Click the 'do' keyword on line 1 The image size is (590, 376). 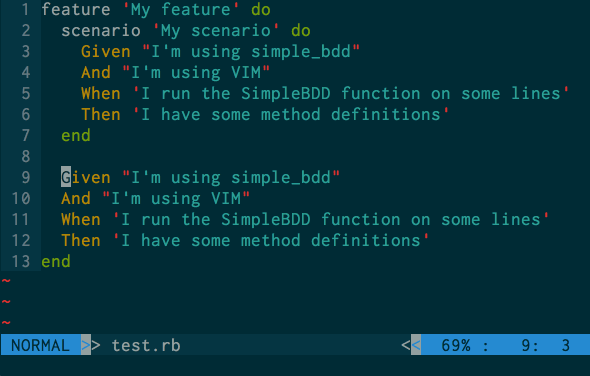pos(261,9)
